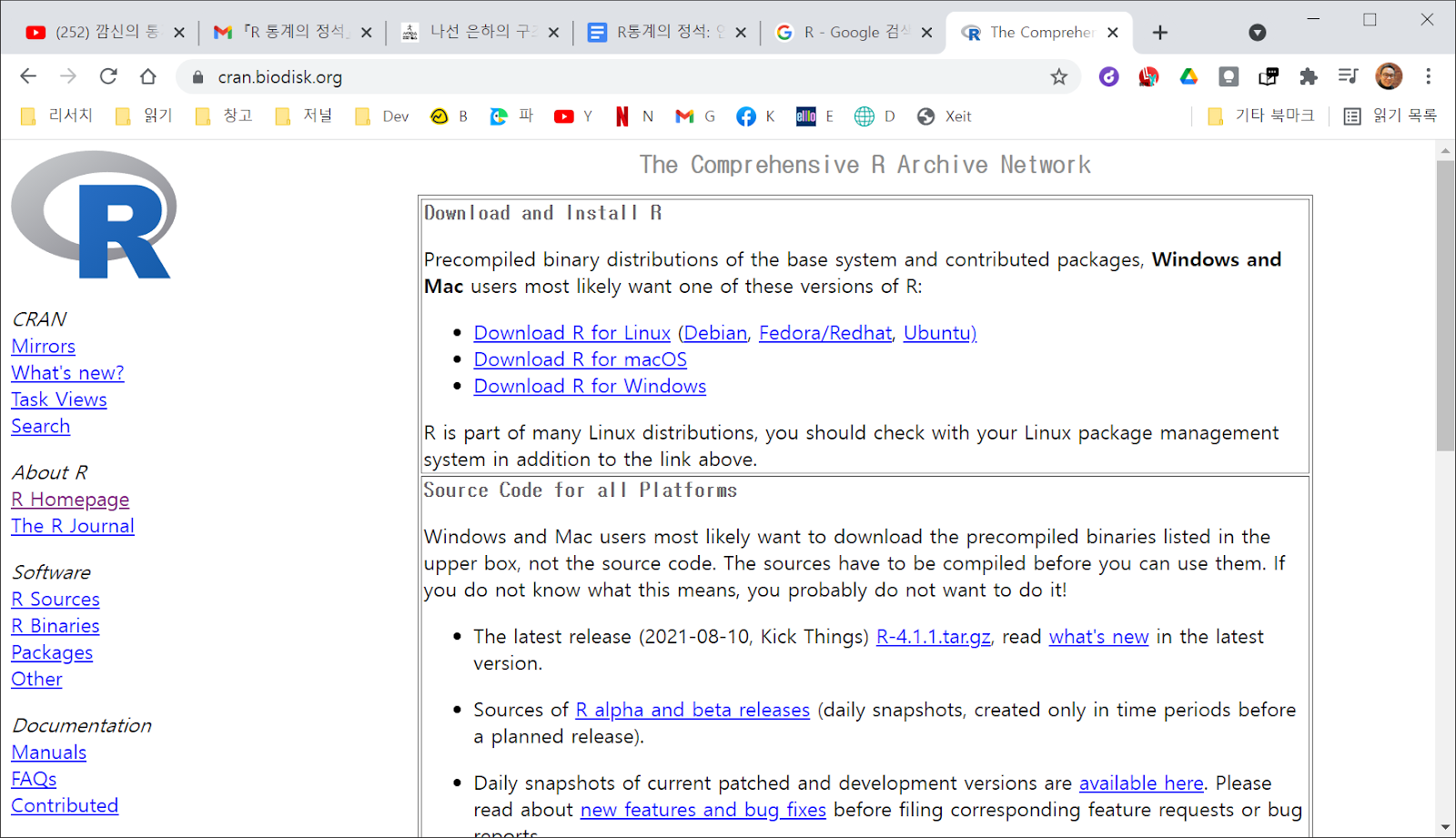Viewport: 1456px width, 838px height.
Task: Click Download R for Windows
Action: 590,386
